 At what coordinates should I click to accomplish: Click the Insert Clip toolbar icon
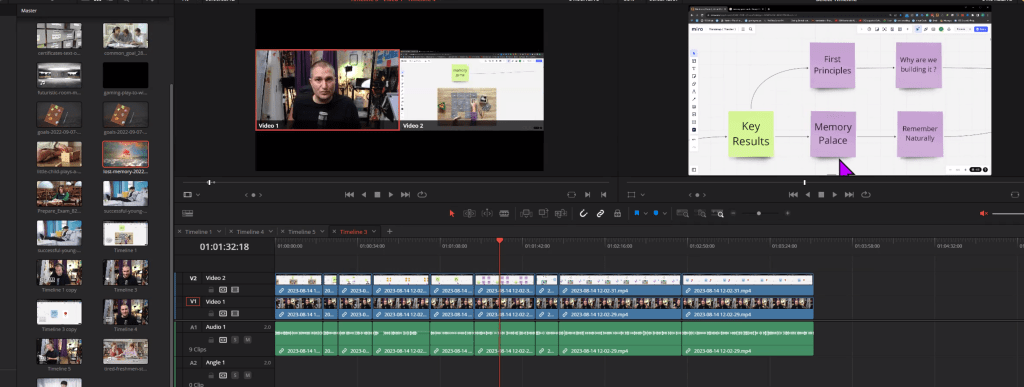526,213
